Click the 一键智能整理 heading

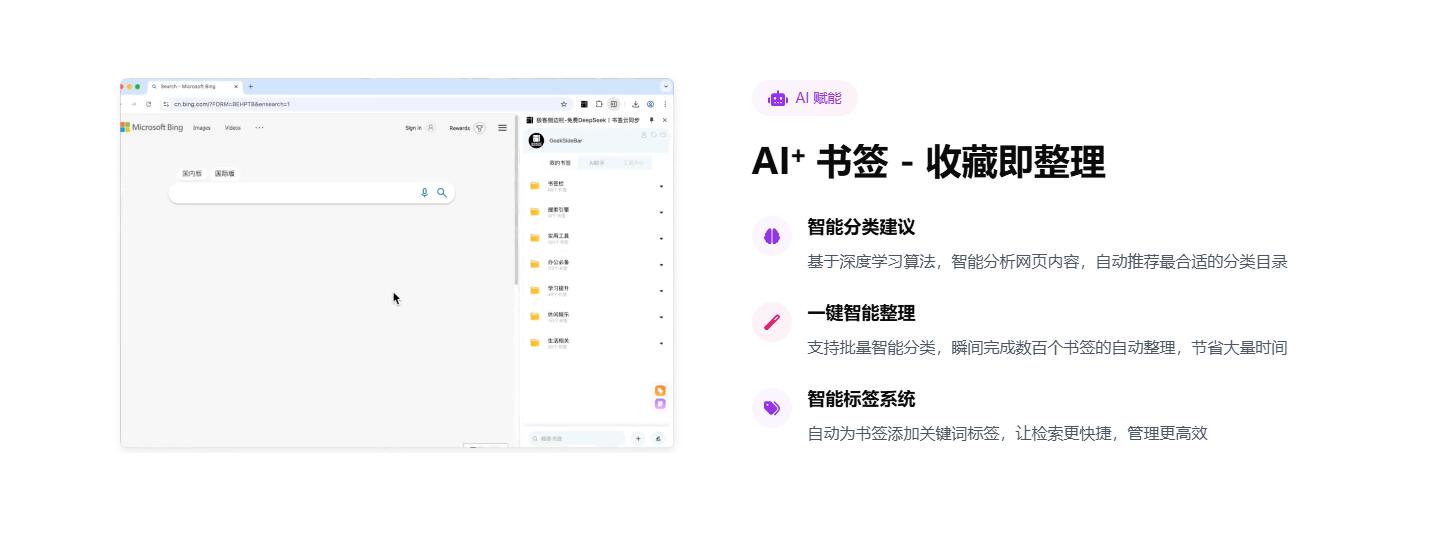(861, 313)
